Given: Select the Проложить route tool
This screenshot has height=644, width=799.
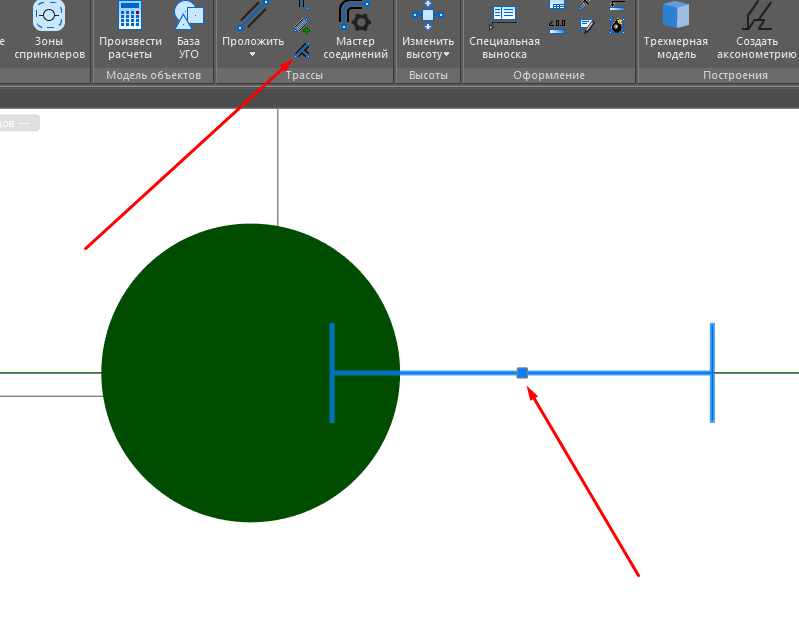Looking at the screenshot, I should 253,17.
